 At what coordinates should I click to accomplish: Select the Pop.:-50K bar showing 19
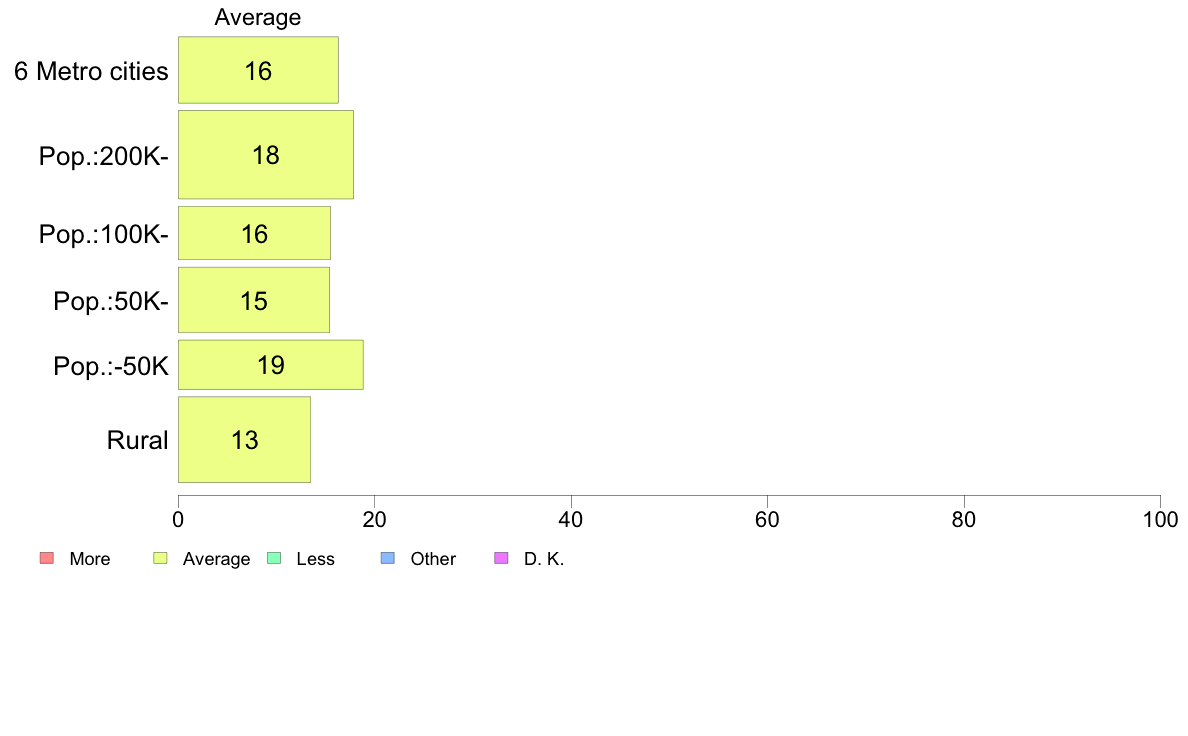coord(271,365)
